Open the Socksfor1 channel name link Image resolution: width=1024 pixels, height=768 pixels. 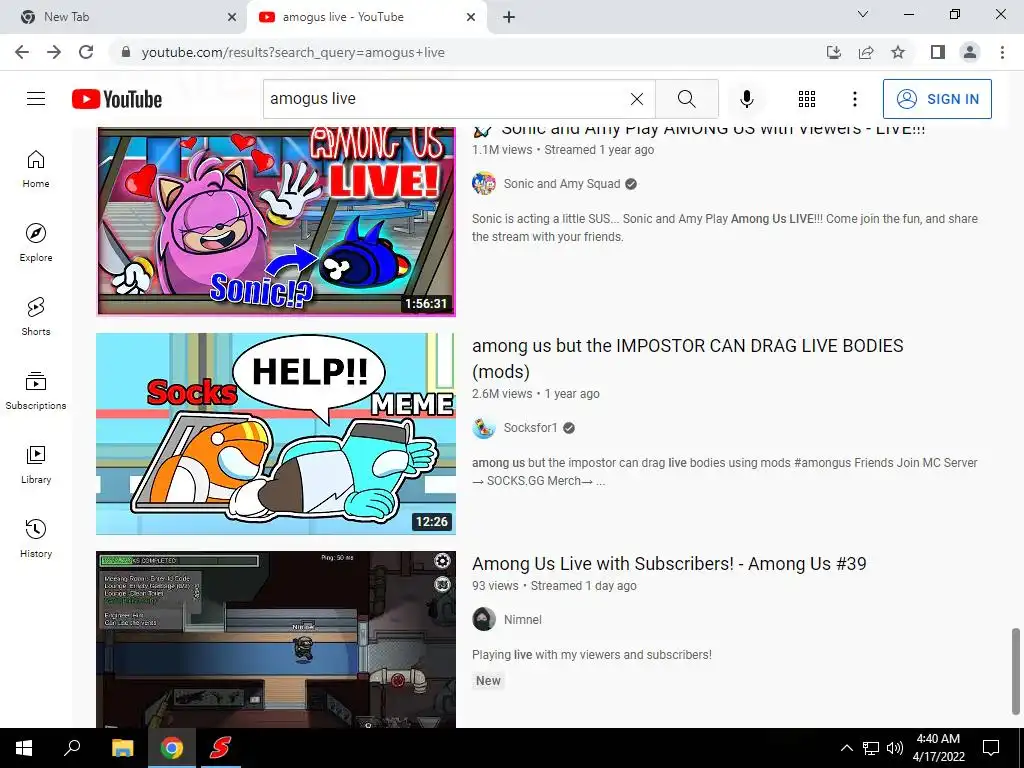530,428
